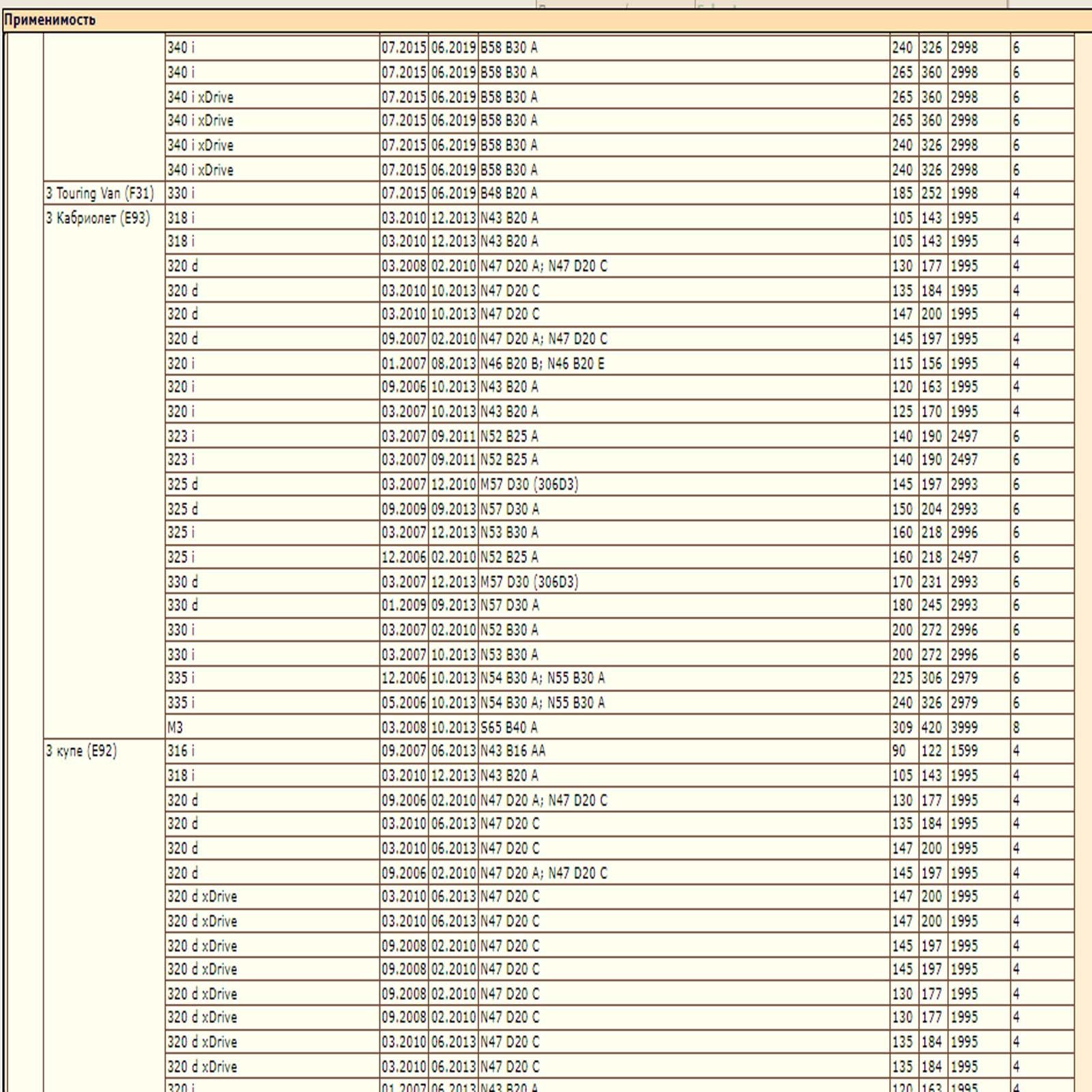Click the "309" kW value

pyautogui.click(x=902, y=728)
